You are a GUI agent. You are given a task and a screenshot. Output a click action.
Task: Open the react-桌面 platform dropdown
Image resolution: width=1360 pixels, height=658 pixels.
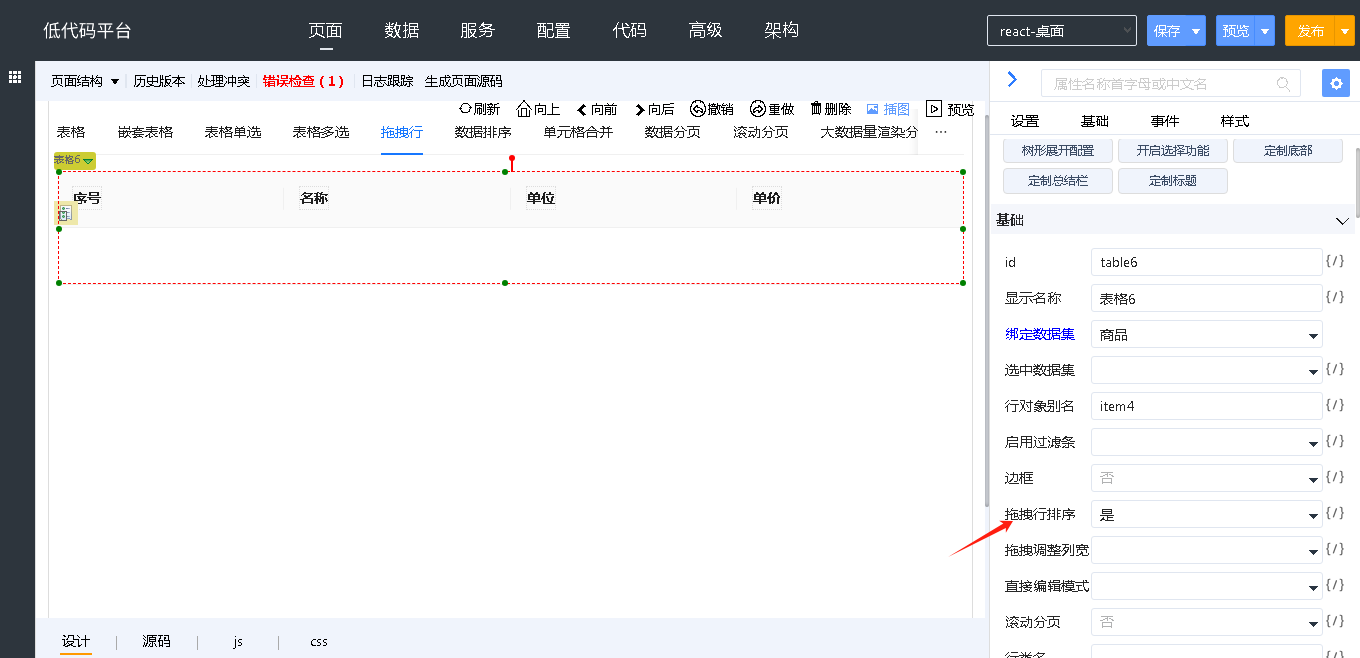pos(1062,31)
